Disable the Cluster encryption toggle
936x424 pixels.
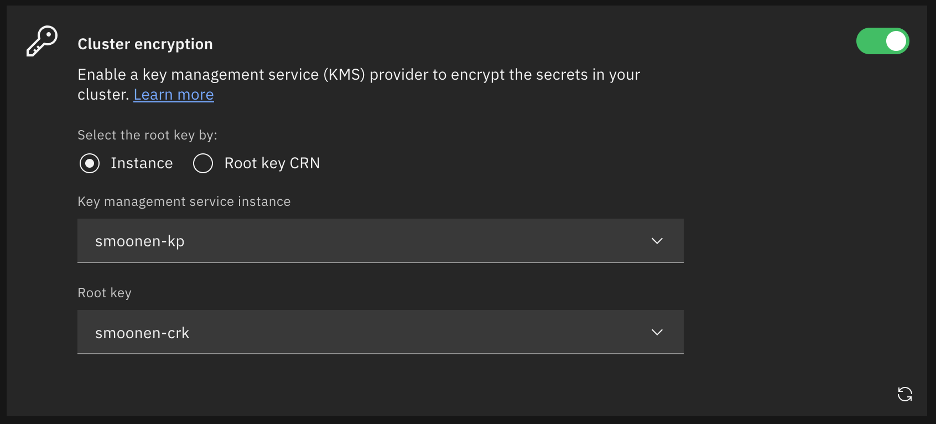click(x=882, y=41)
